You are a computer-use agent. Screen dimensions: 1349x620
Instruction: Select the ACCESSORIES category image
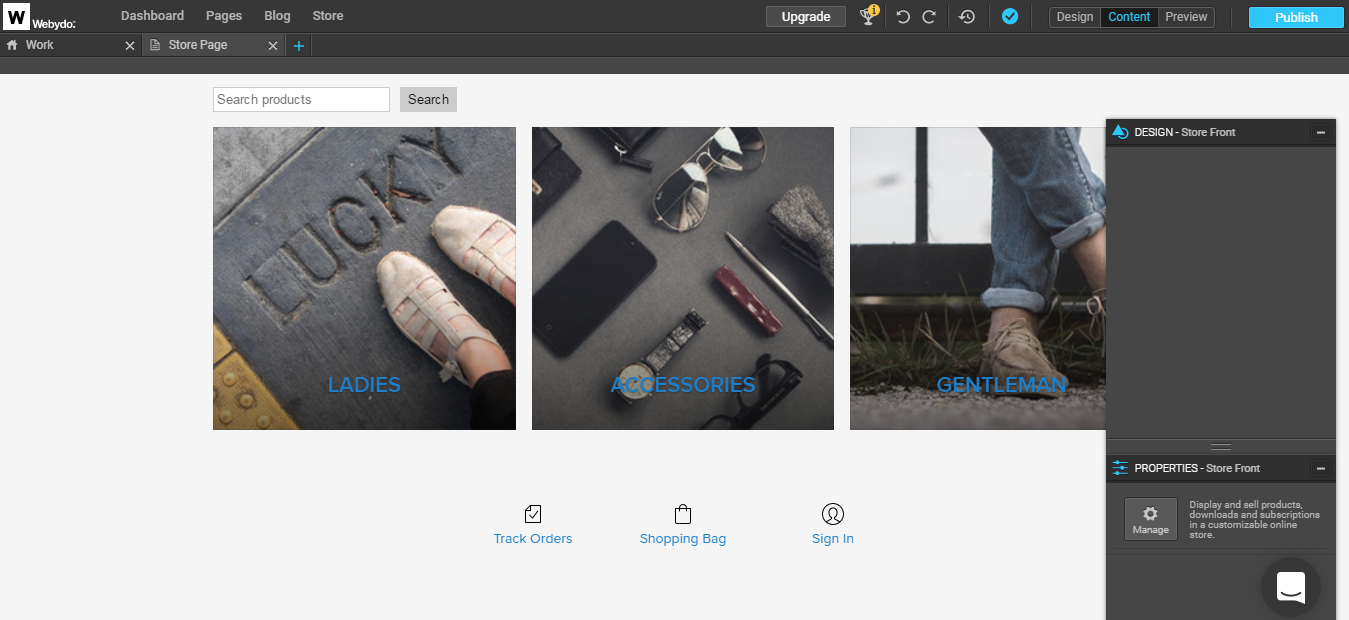coord(683,278)
